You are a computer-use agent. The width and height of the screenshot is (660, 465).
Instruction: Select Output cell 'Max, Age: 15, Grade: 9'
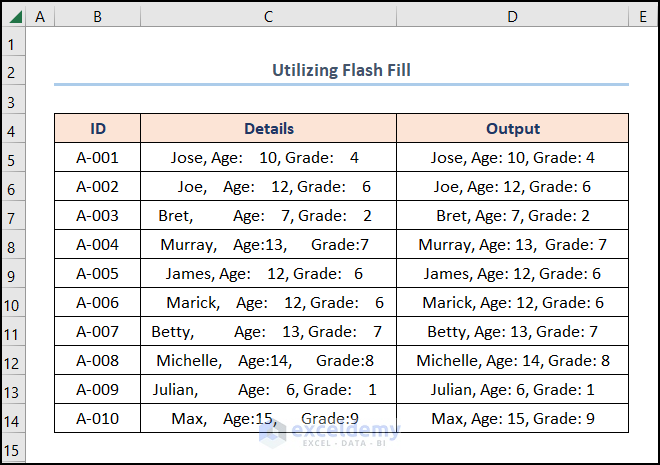pos(512,418)
